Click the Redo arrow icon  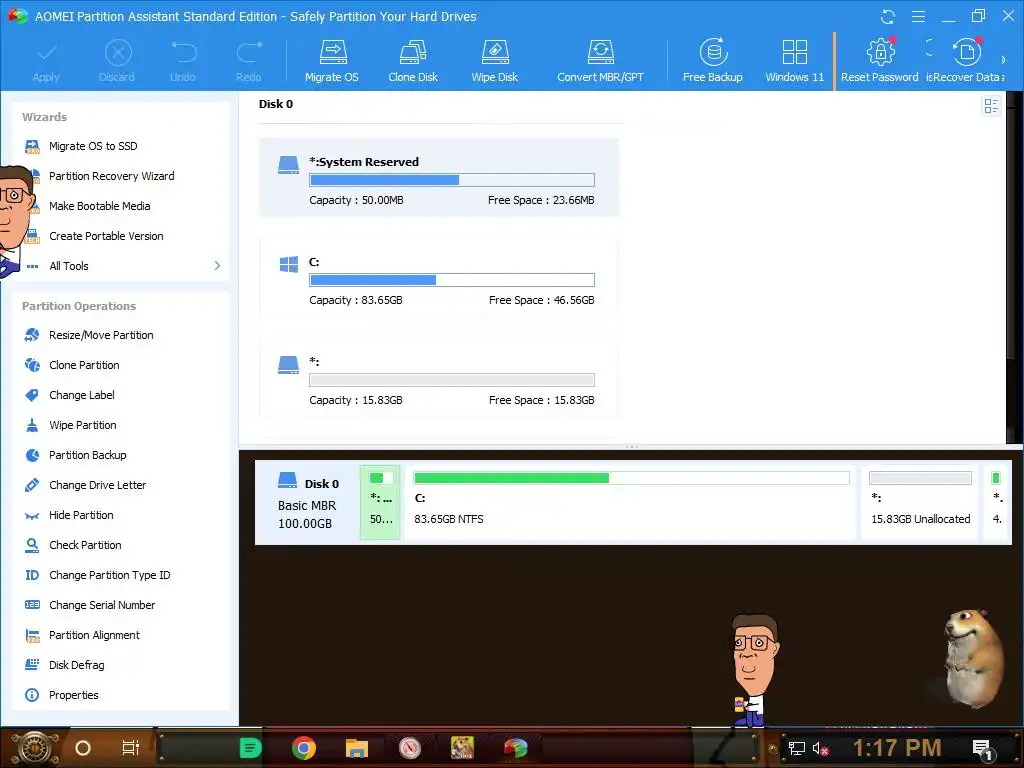(x=249, y=62)
